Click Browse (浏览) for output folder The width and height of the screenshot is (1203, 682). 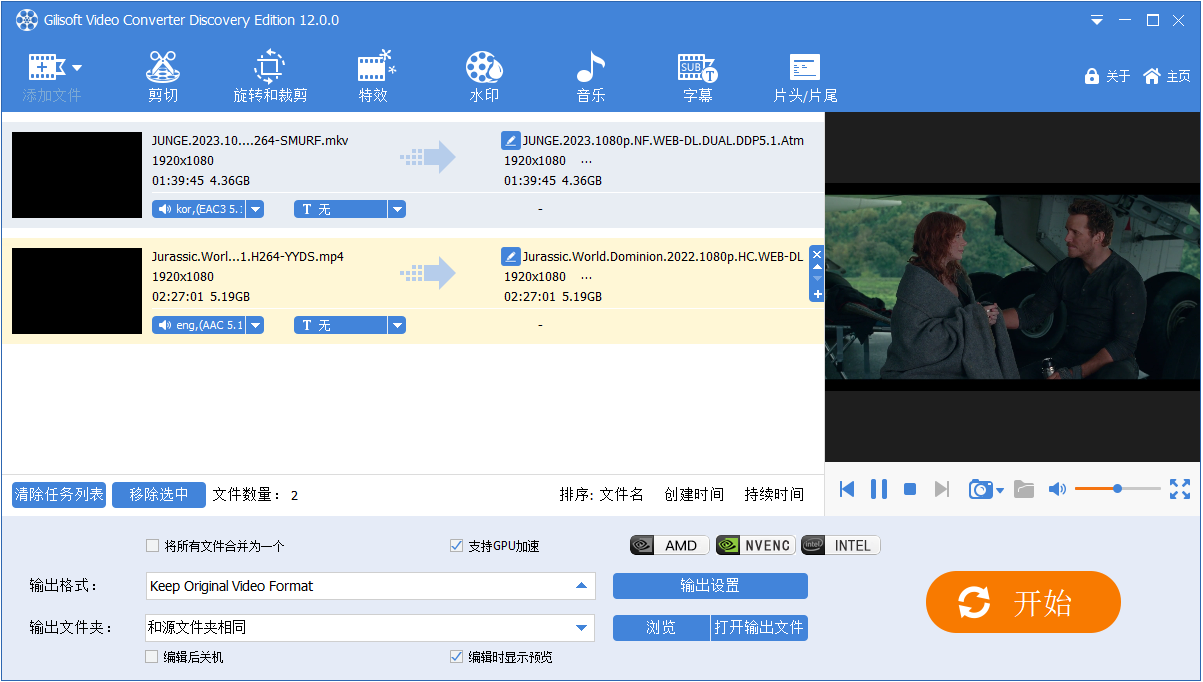click(x=661, y=628)
